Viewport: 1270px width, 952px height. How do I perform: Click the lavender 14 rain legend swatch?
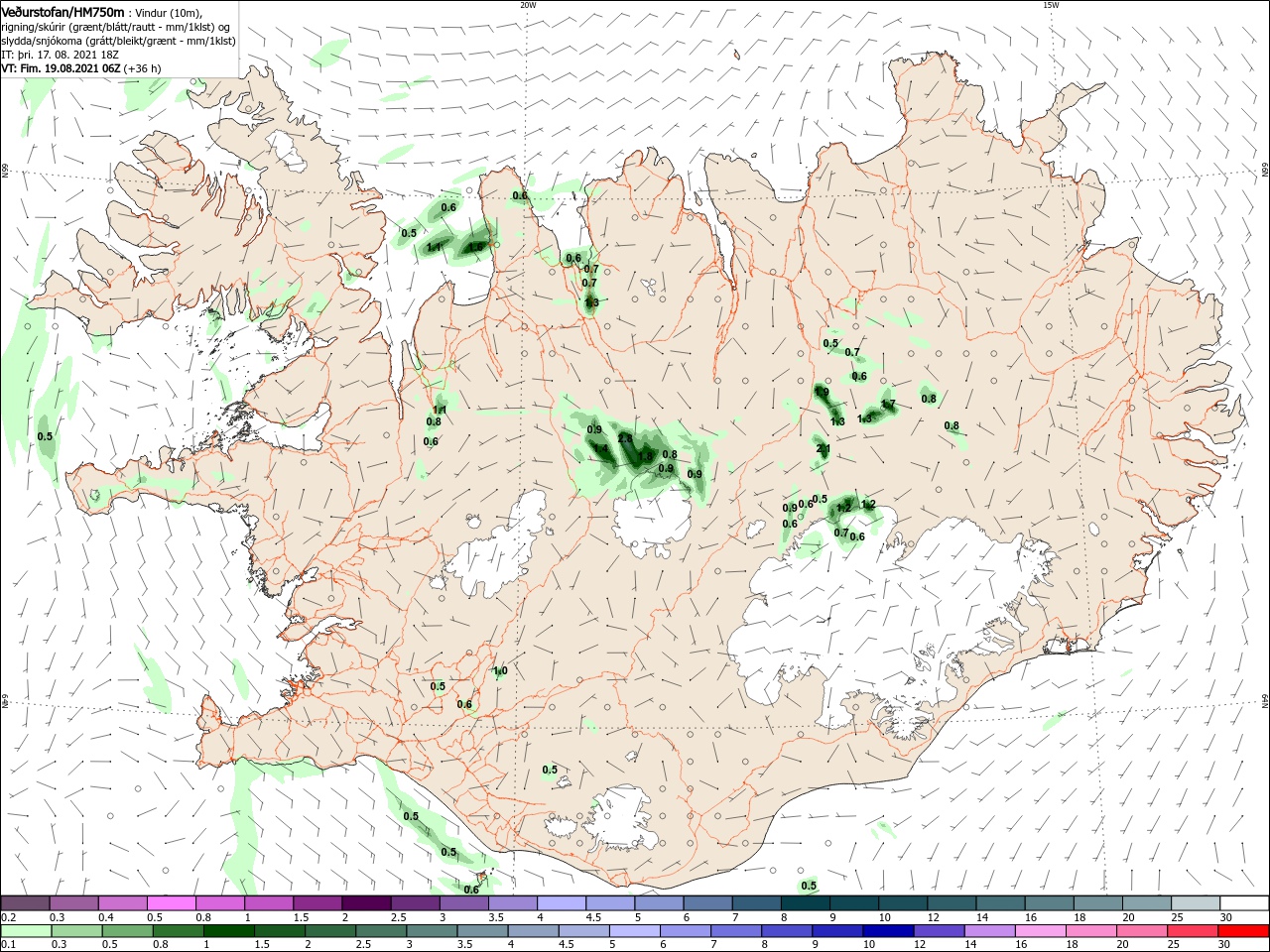point(990,931)
